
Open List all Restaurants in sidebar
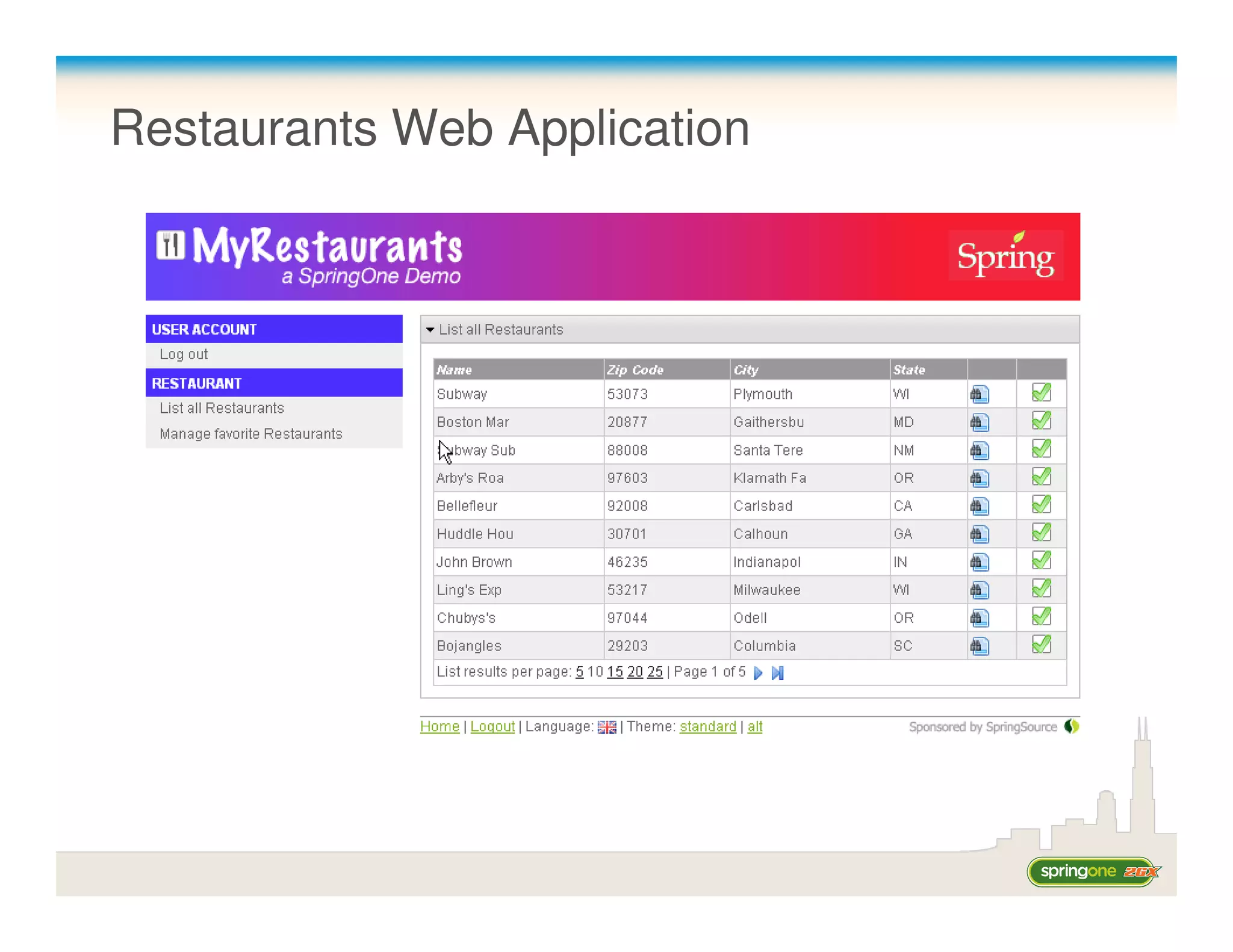[x=222, y=408]
